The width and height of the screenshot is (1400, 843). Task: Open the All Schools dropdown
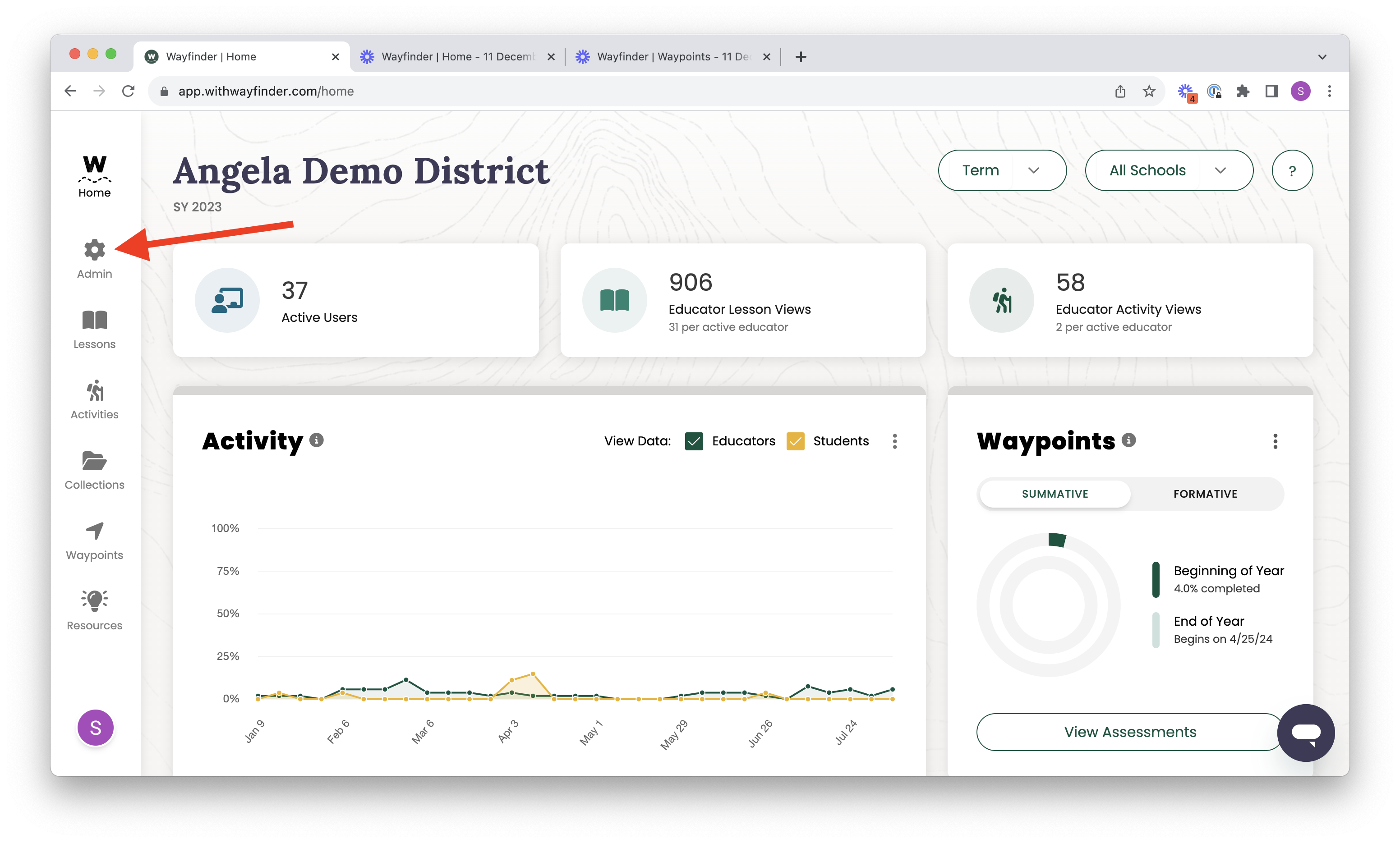1168,170
